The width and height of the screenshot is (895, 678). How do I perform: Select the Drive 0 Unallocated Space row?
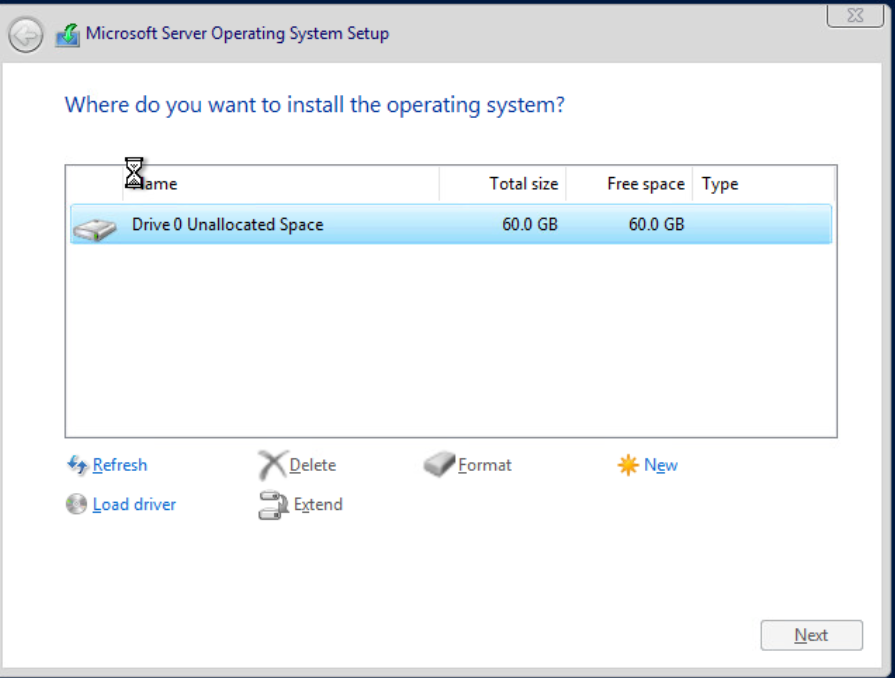point(451,224)
